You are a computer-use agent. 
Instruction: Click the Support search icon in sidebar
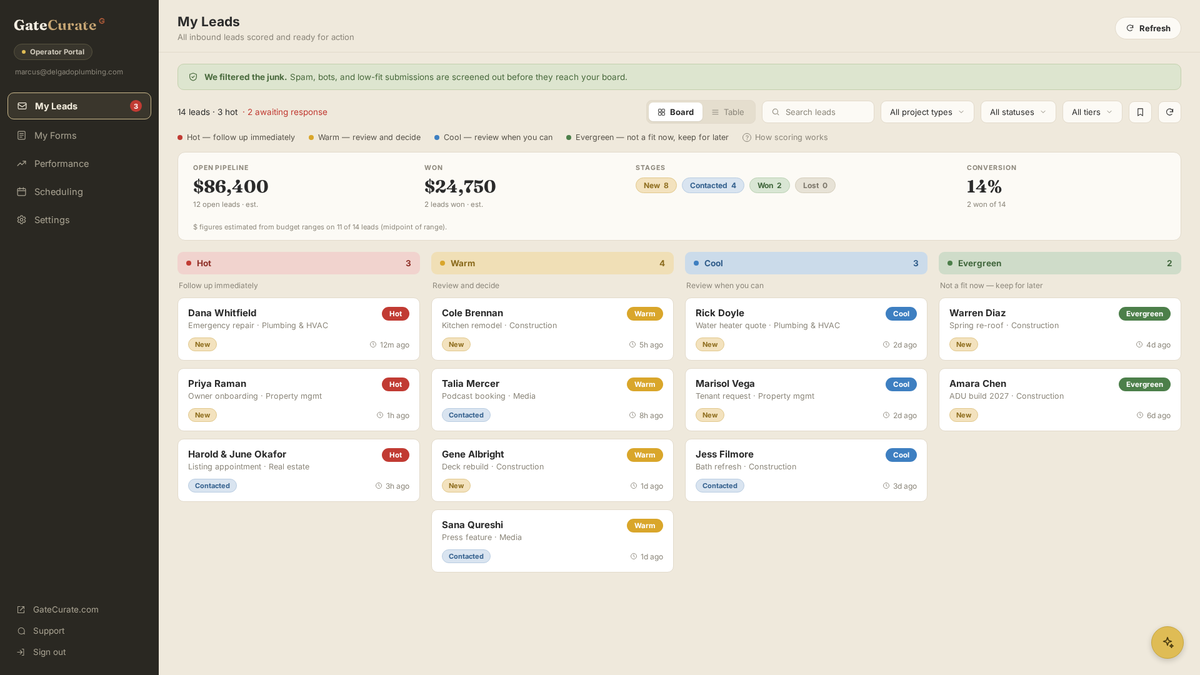tap(22, 631)
